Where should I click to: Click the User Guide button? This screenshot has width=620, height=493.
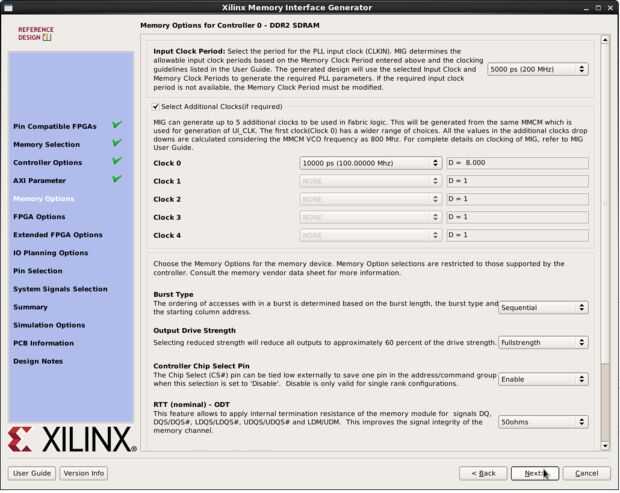(x=32, y=473)
